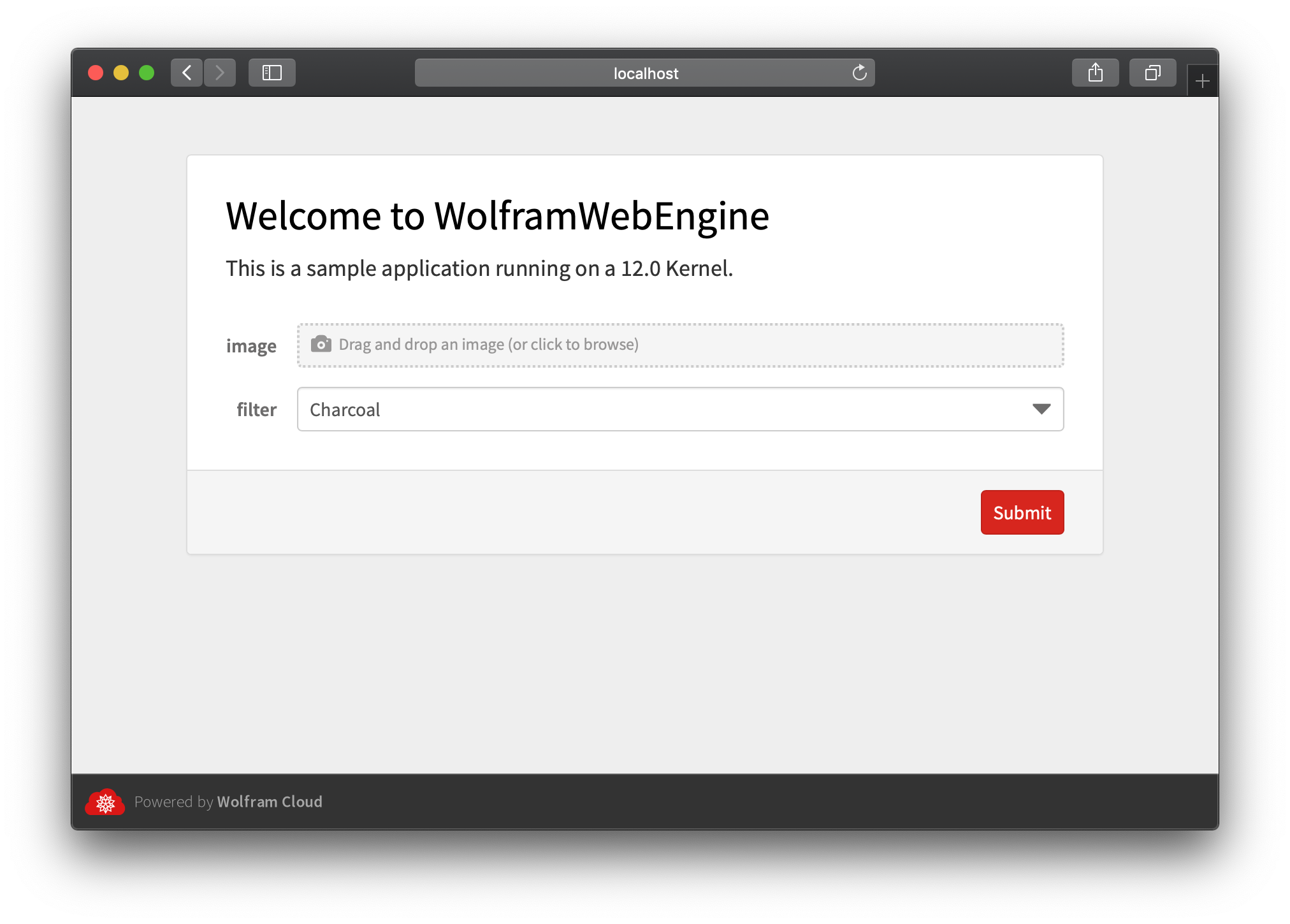Click the green fullscreen window button
1290x924 pixels.
[147, 73]
